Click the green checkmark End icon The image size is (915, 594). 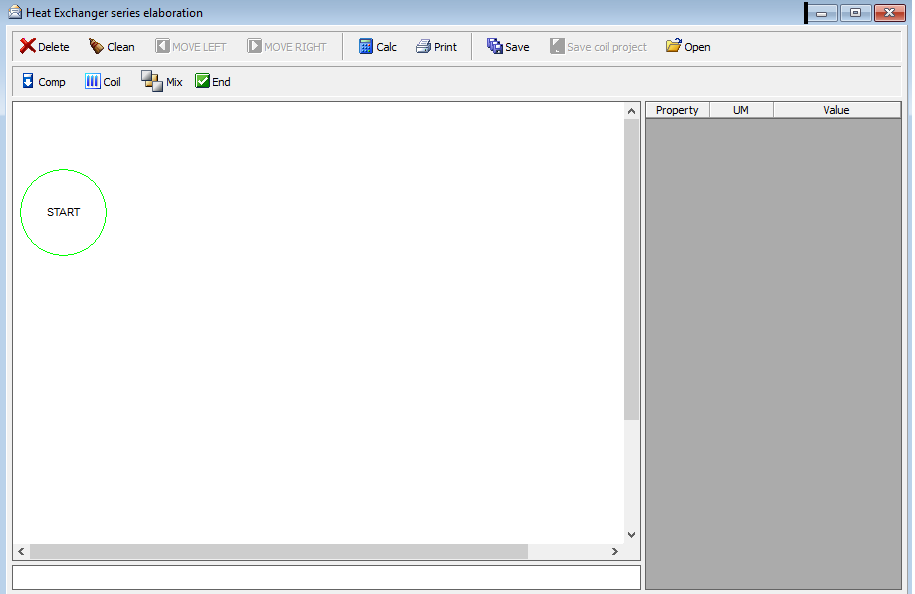(202, 81)
